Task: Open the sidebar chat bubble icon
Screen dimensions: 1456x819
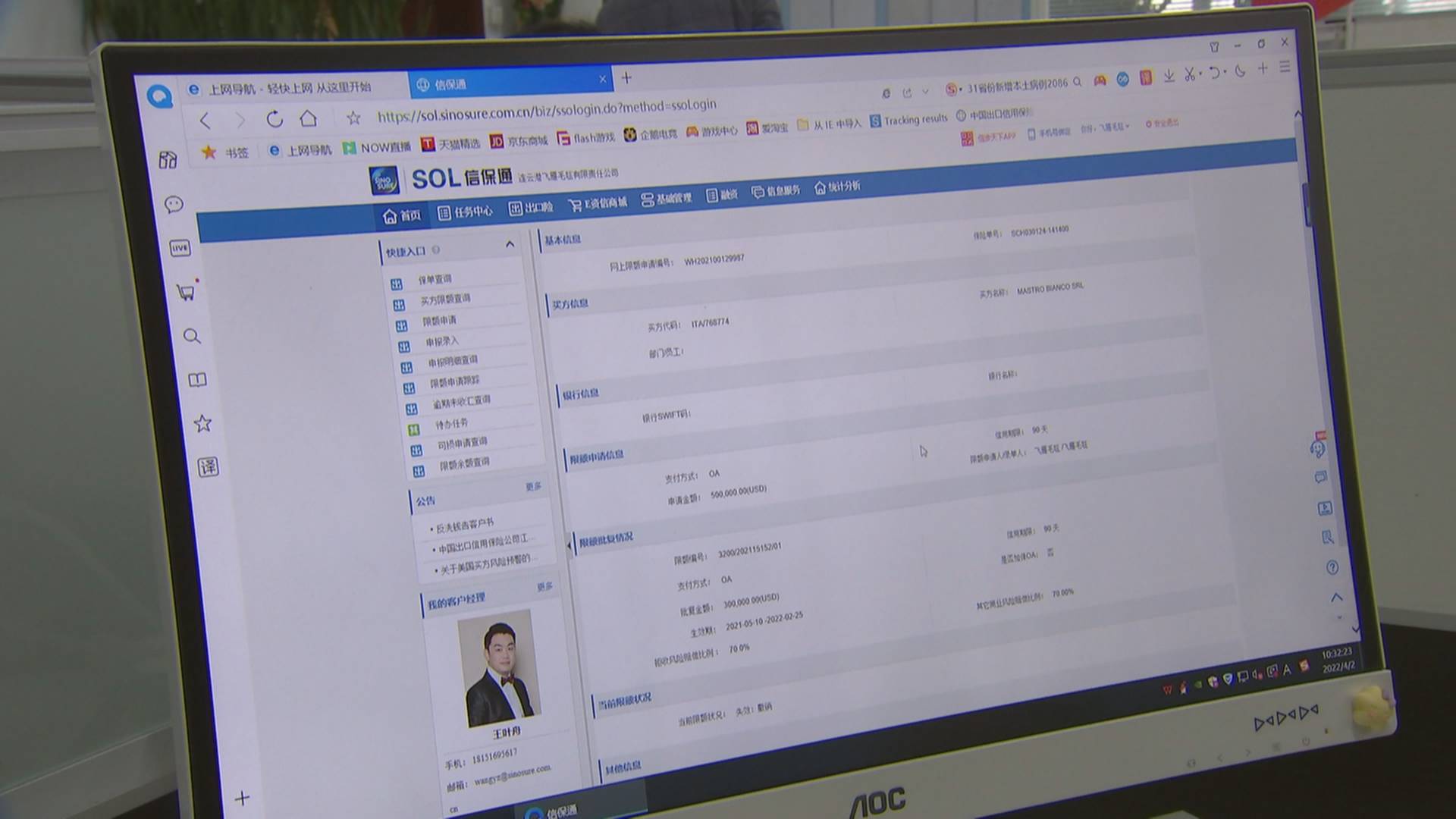Action: point(174,204)
